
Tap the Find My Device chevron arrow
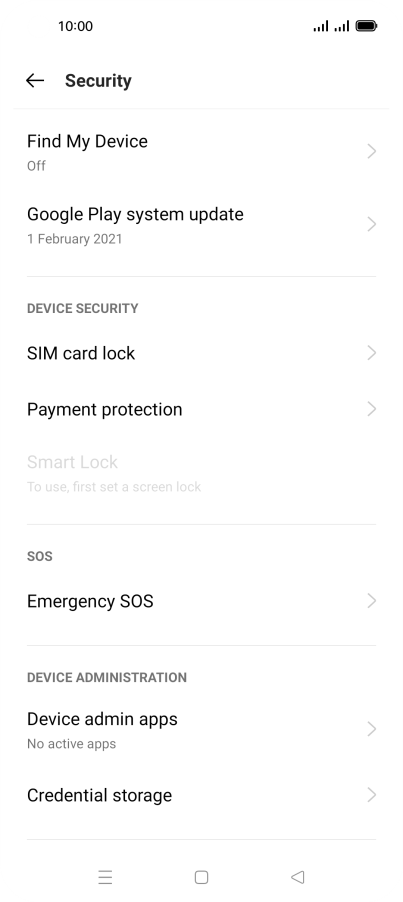[371, 151]
